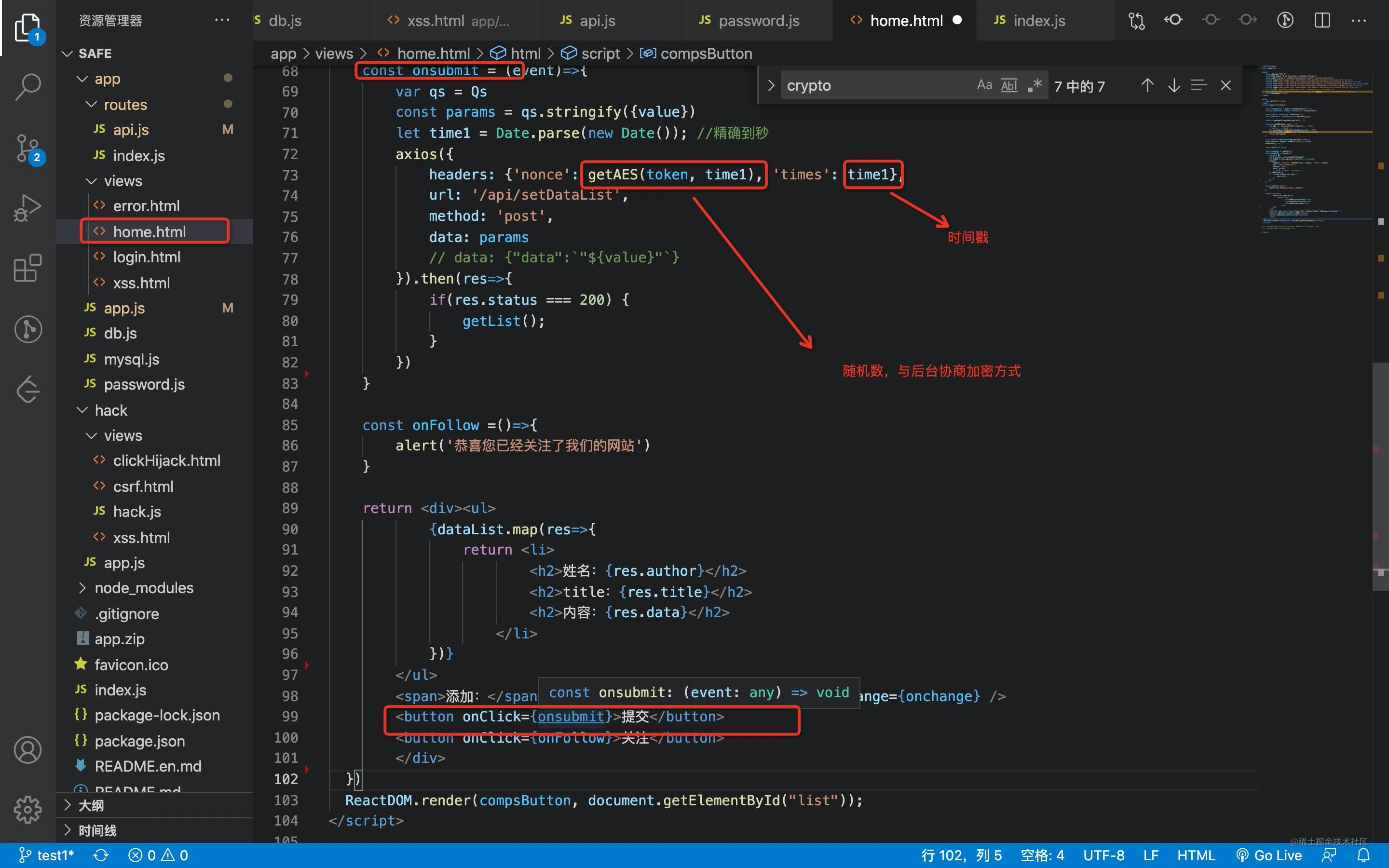Click the sync changes icon in status bar
The image size is (1389, 868).
click(101, 855)
